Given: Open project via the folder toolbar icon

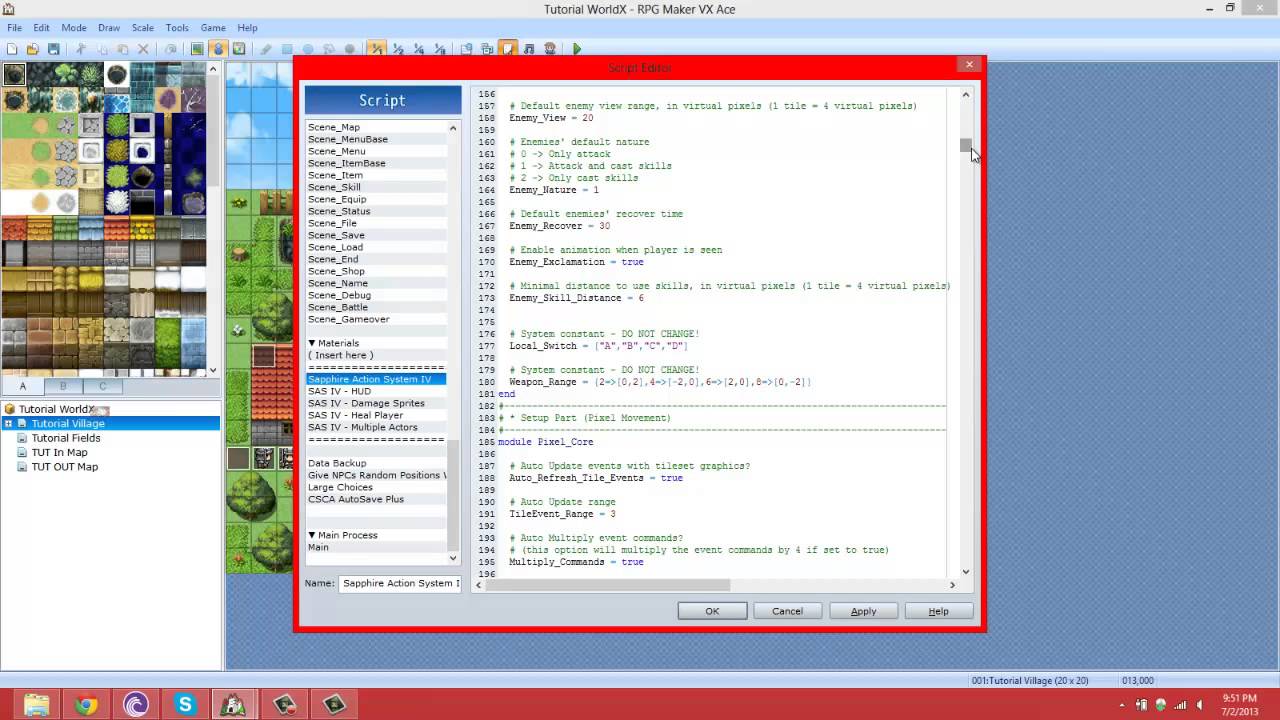Looking at the screenshot, I should pyautogui.click(x=33, y=49).
